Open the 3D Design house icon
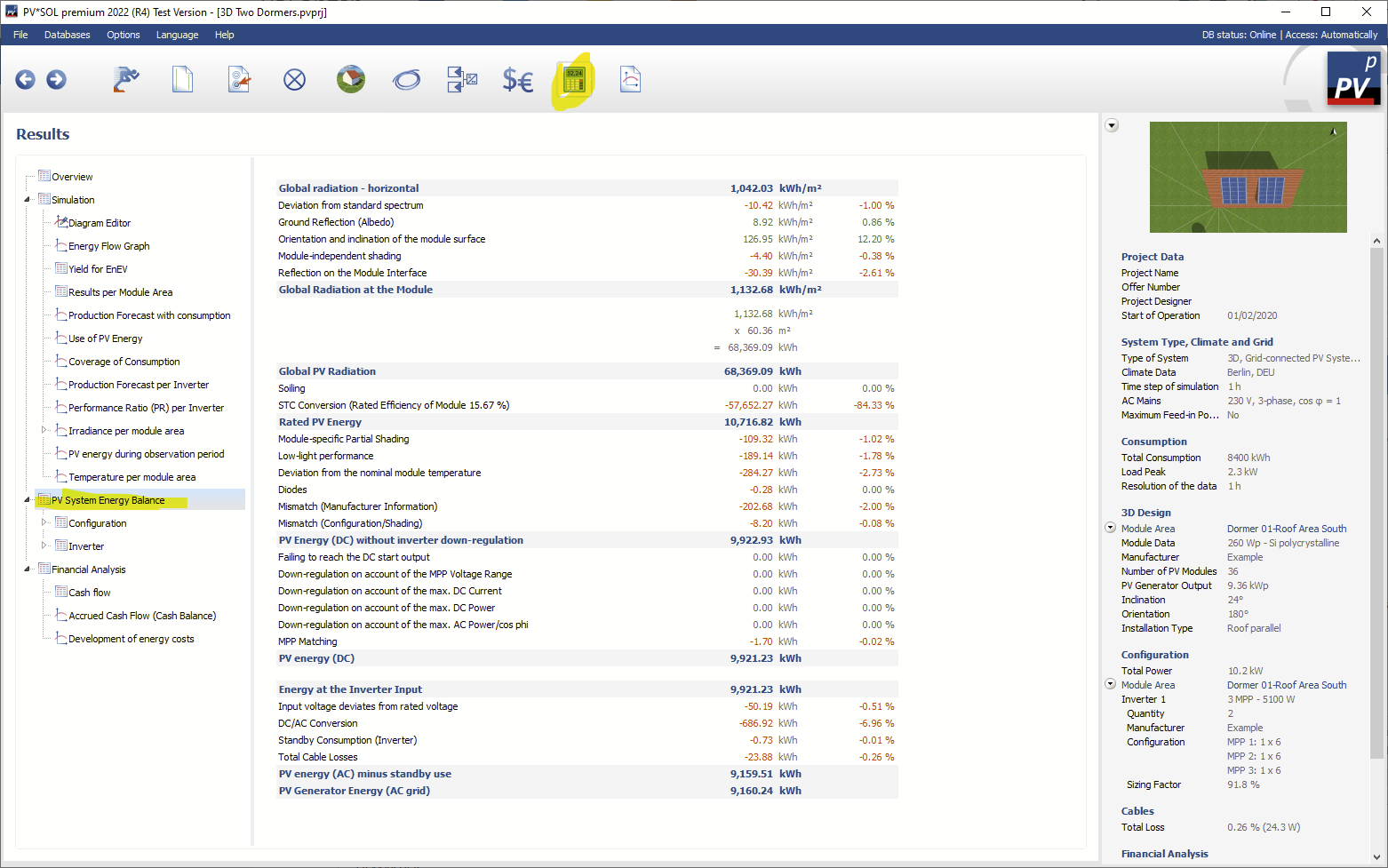The image size is (1388, 868). pos(351,80)
